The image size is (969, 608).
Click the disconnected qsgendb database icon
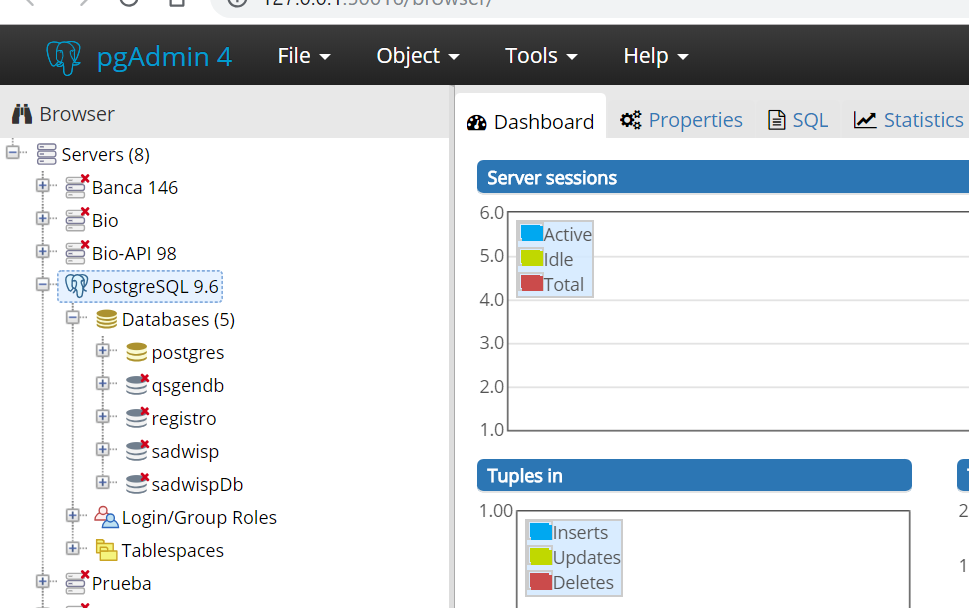[x=137, y=385]
